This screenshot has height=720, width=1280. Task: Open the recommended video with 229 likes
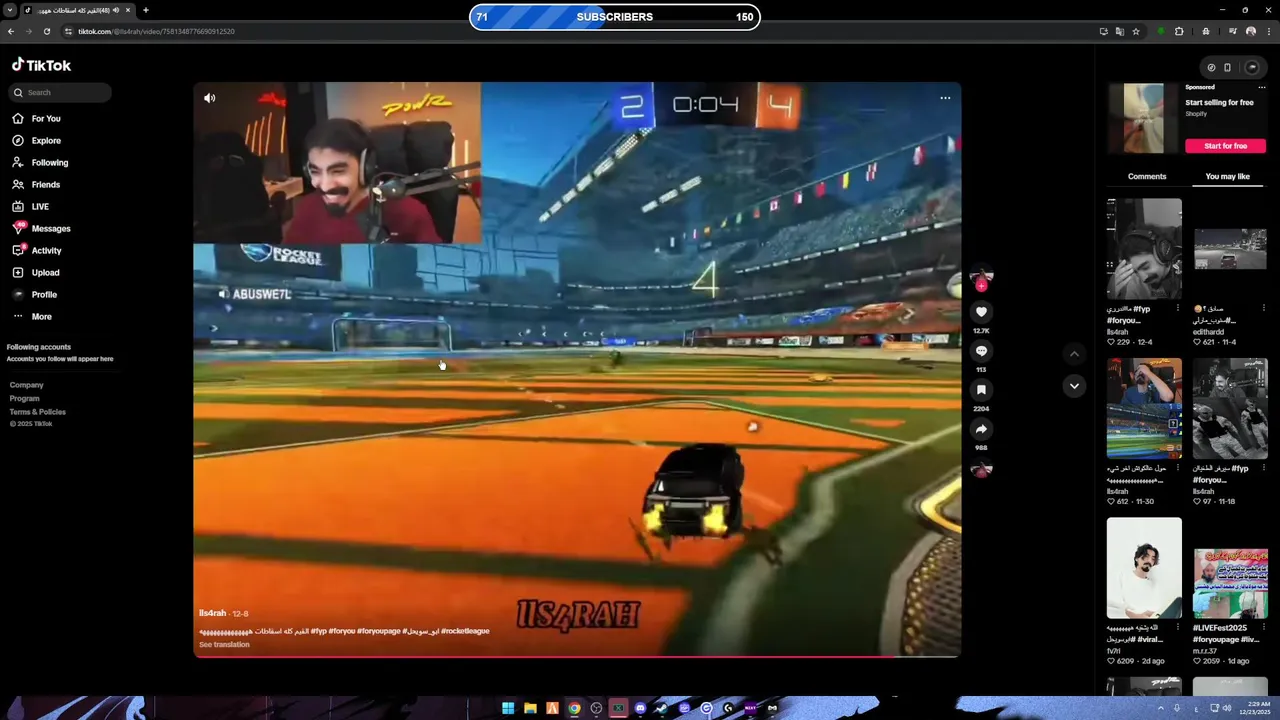[x=1144, y=248]
